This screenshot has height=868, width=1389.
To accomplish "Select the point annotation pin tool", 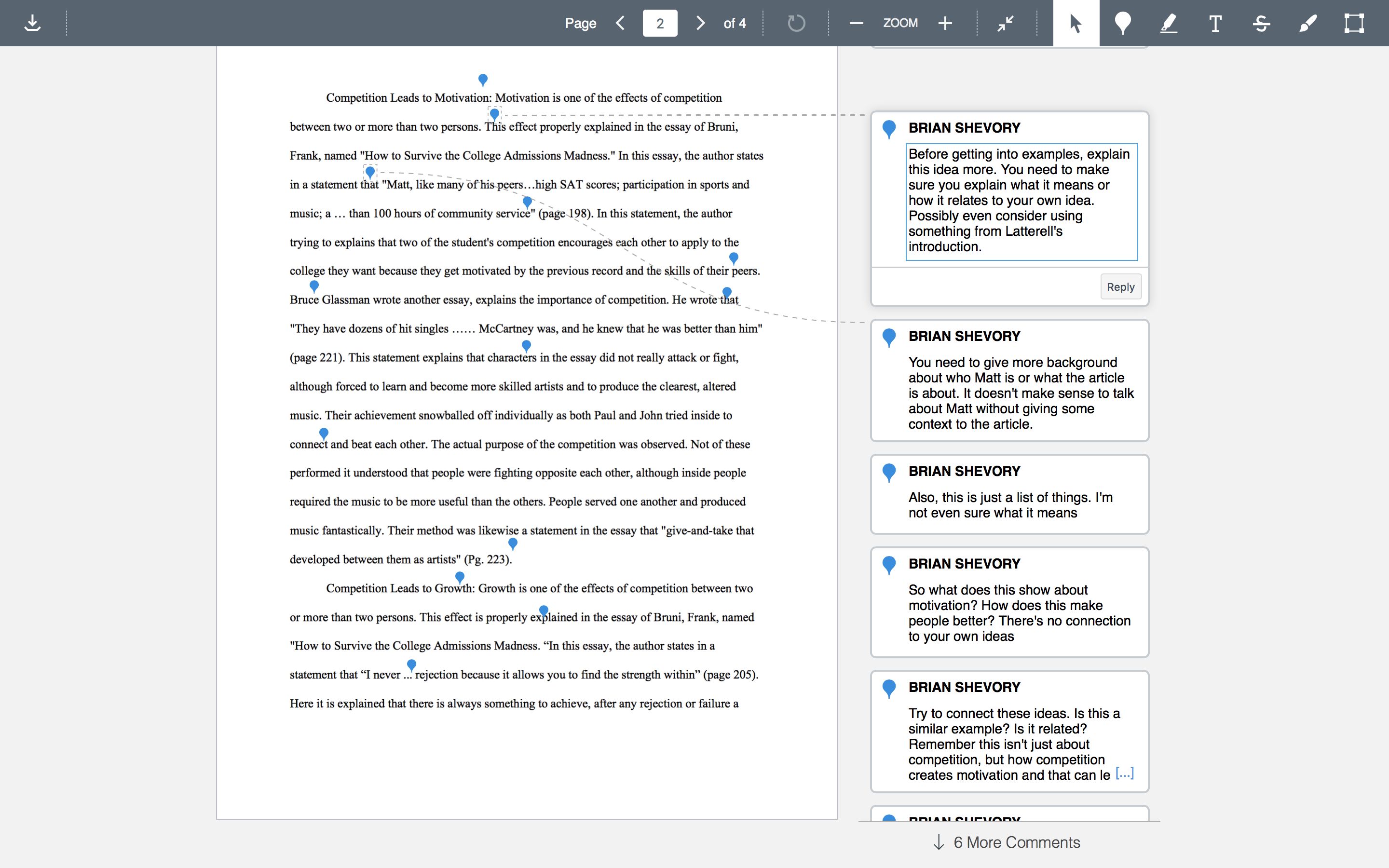I will pyautogui.click(x=1123, y=23).
